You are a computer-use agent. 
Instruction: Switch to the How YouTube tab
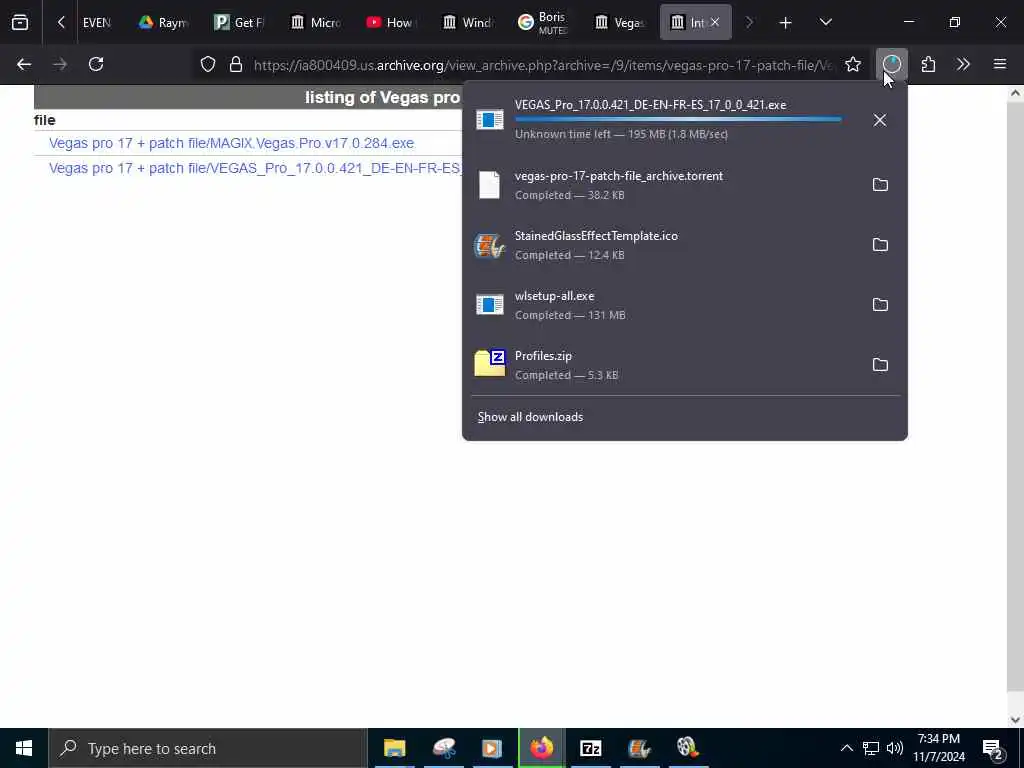(391, 23)
